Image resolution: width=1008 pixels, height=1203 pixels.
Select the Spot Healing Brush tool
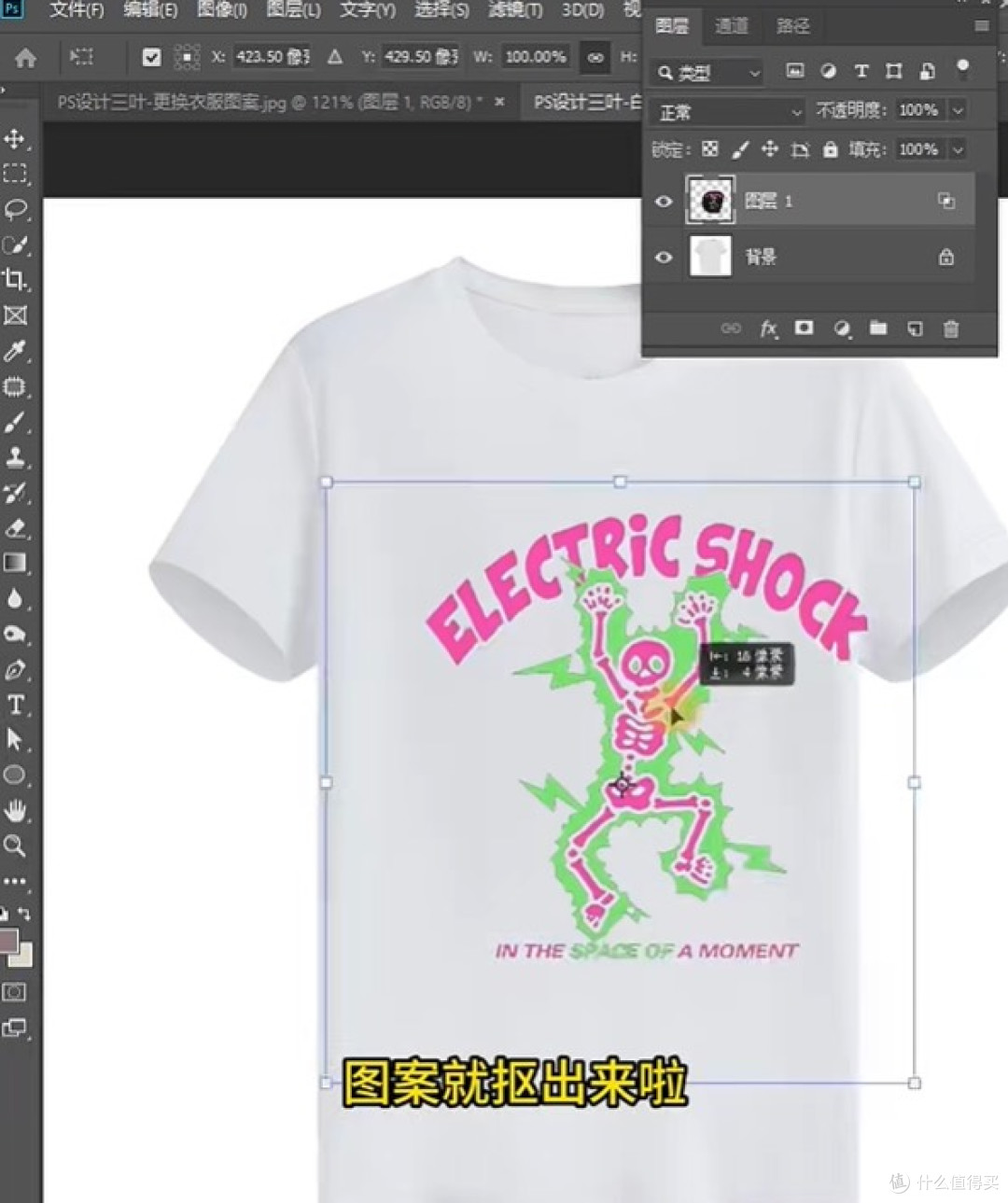pyautogui.click(x=14, y=386)
